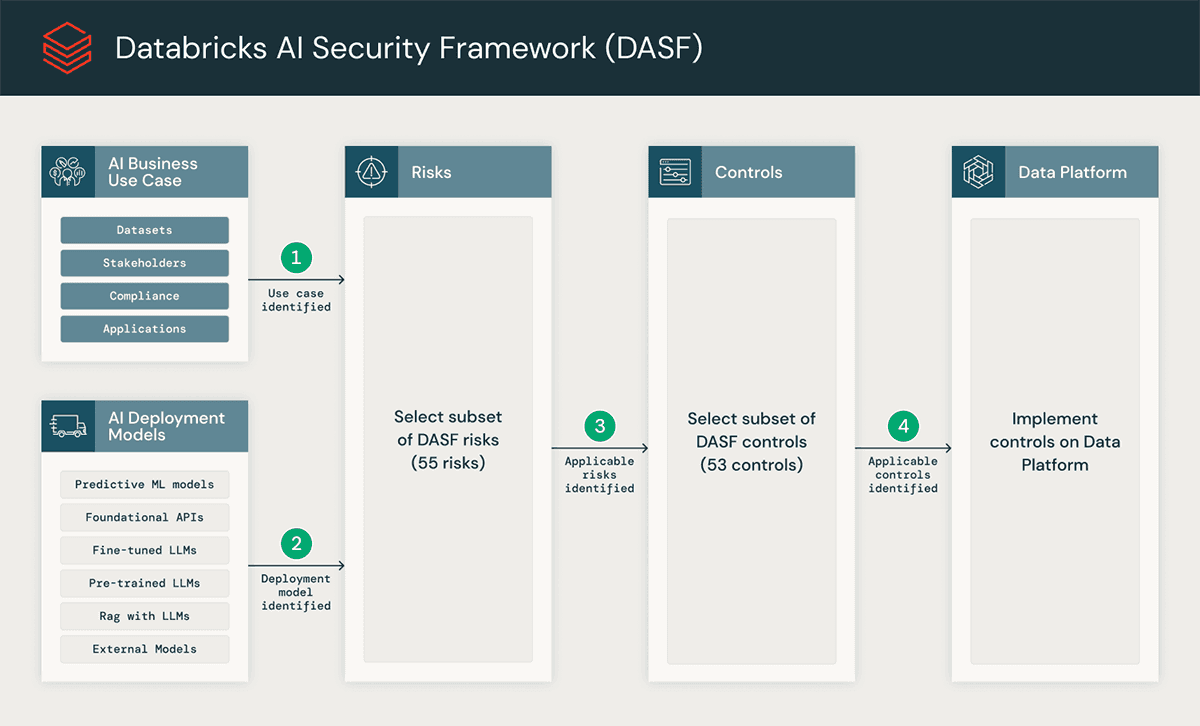Click the Controls panel icon

(675, 171)
